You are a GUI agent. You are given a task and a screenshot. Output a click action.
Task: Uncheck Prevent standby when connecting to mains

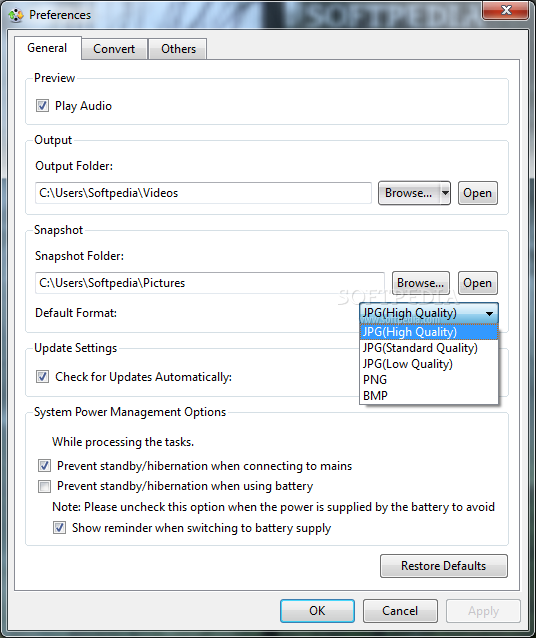(44, 465)
